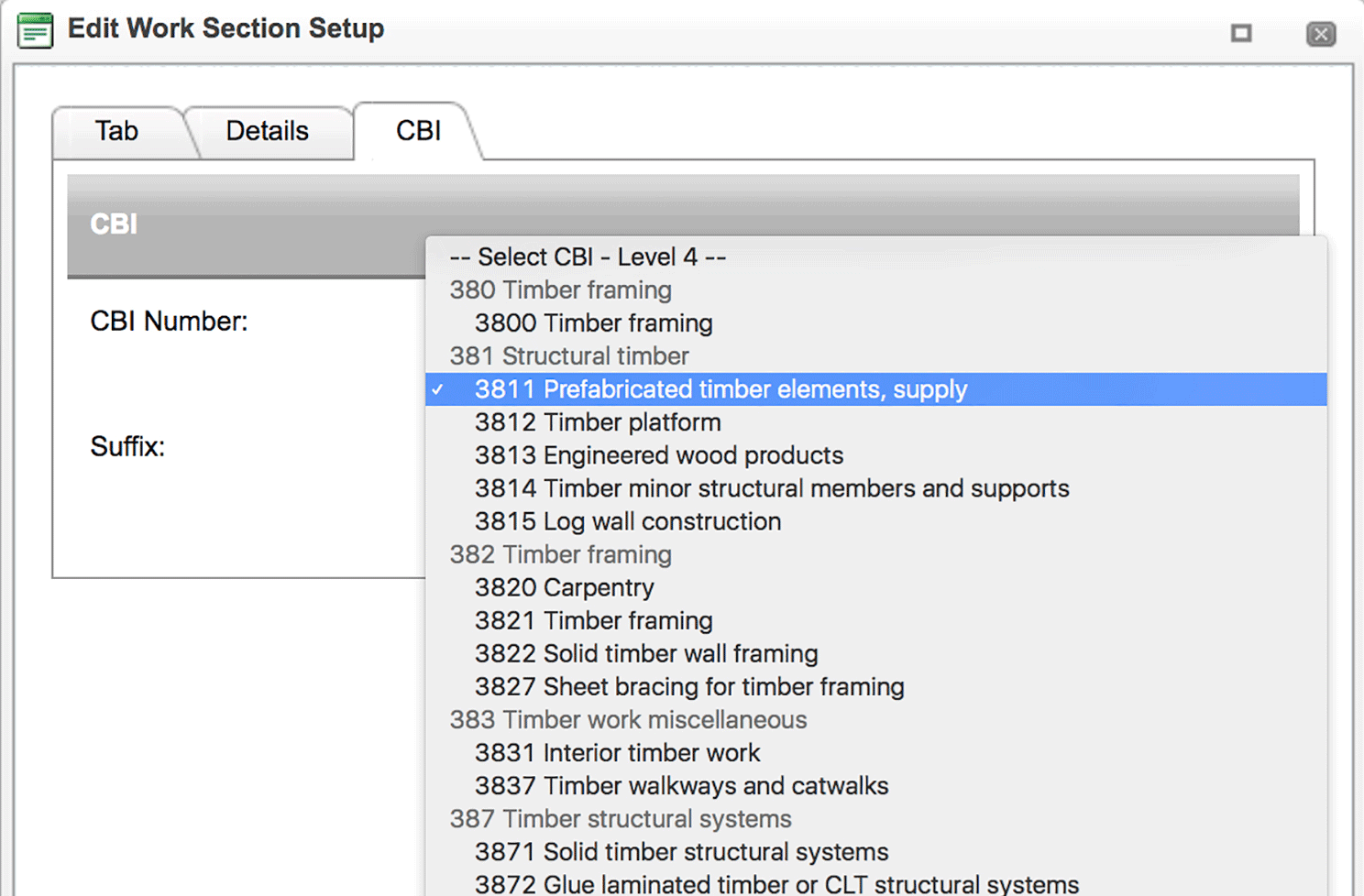Choose 3800 Timber framing from the list

click(593, 322)
